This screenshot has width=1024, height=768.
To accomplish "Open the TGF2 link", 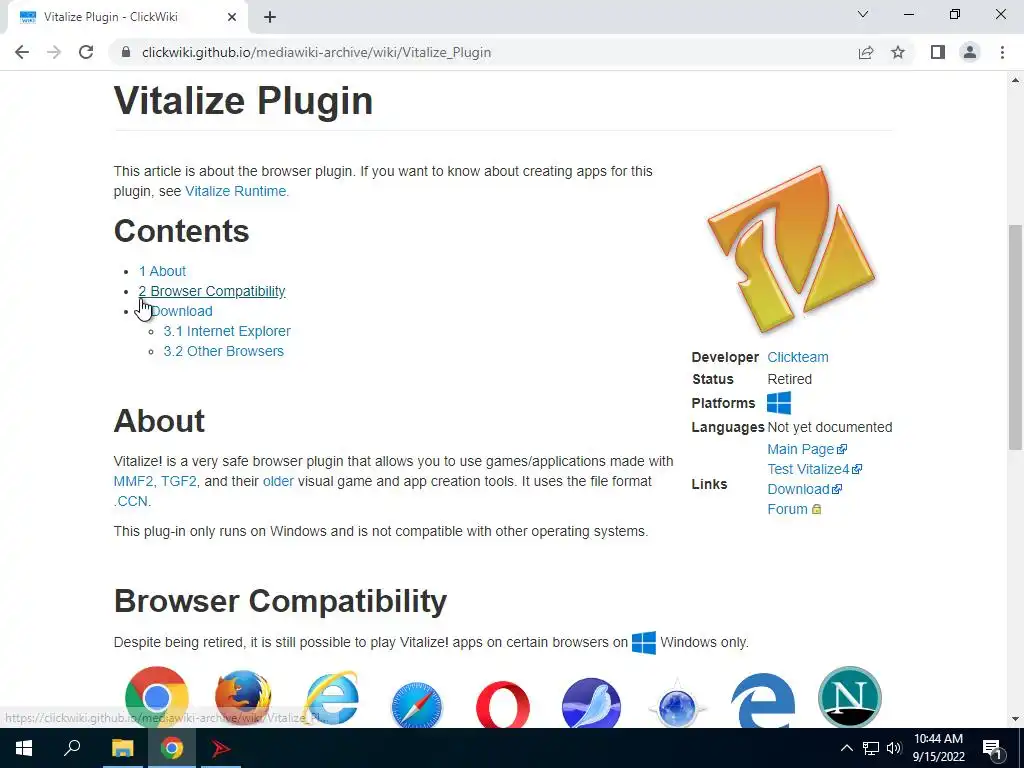I will pos(178,481).
